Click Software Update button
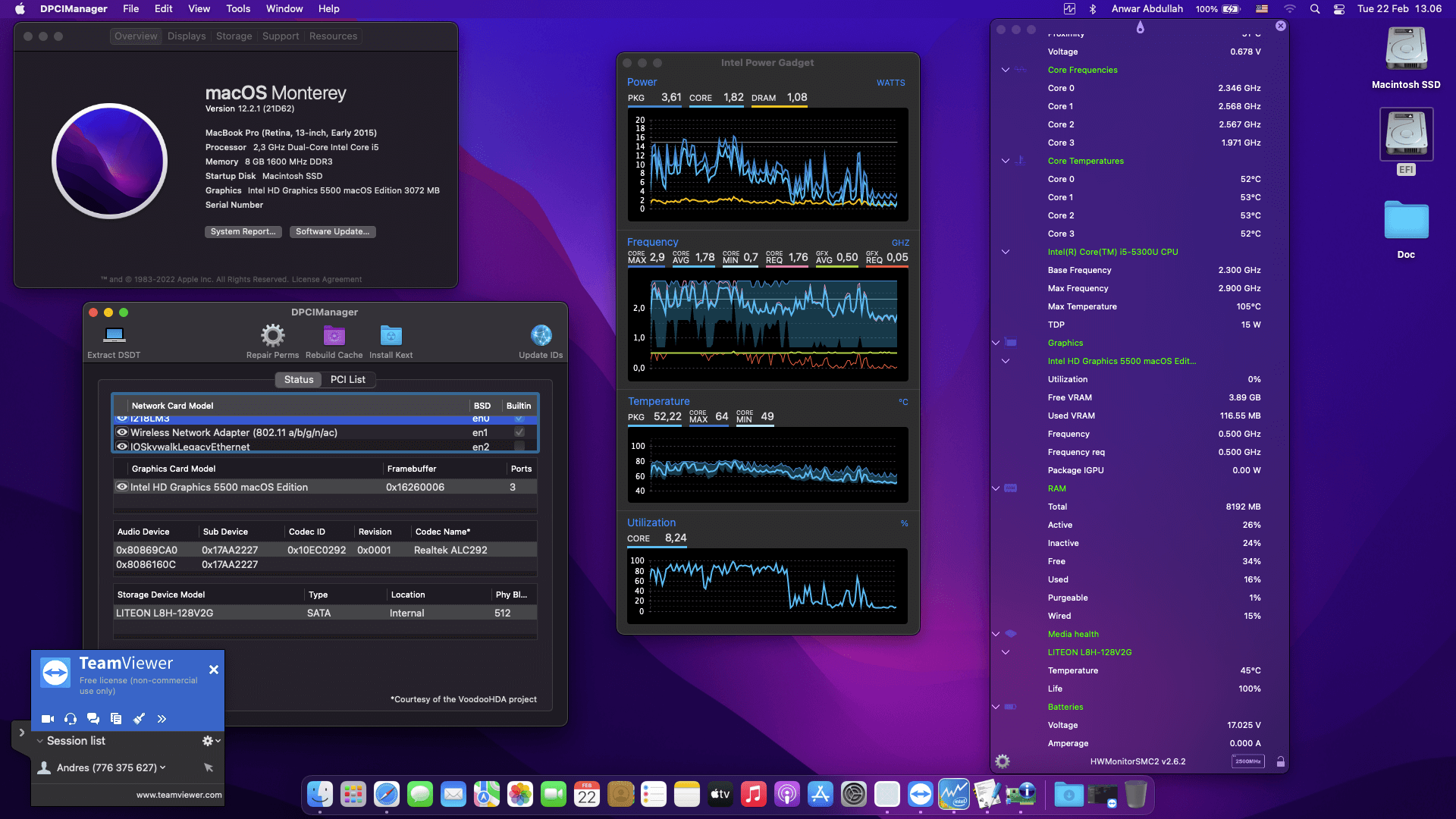The height and width of the screenshot is (819, 1456). [332, 231]
